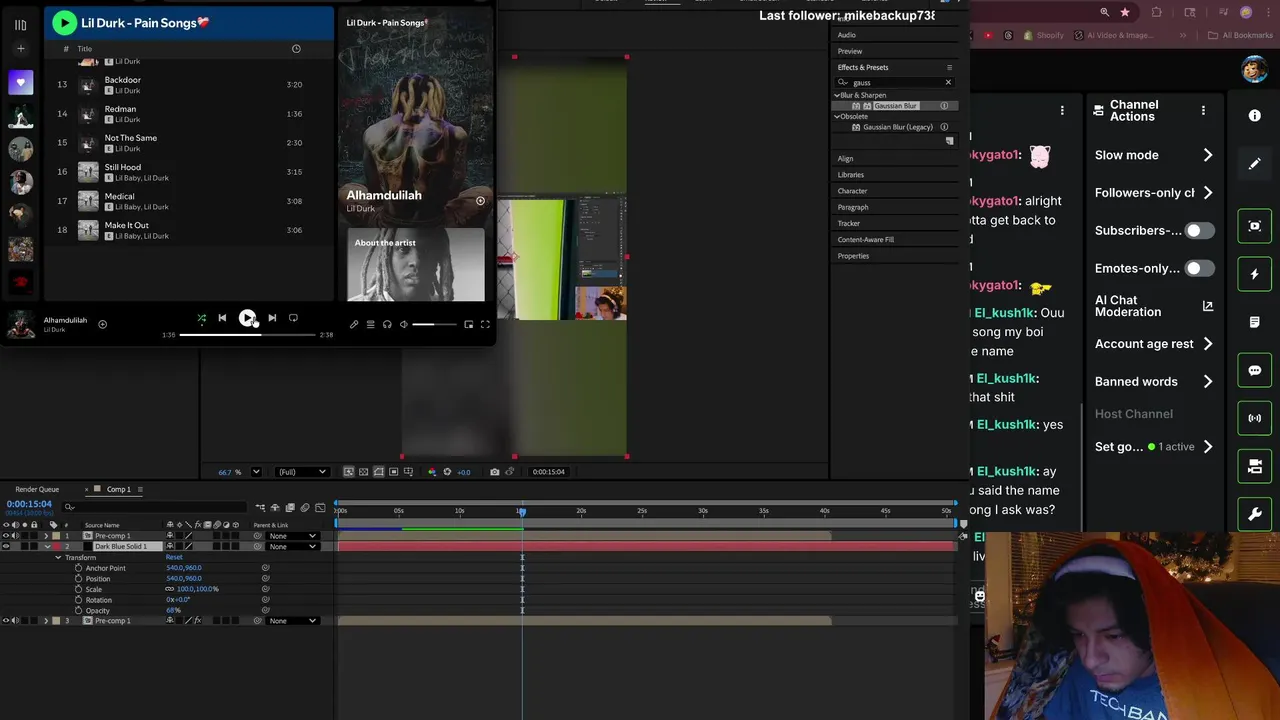Screen dimensions: 1280x720
Task: Click the Opacity value 68%
Action: (x=174, y=610)
